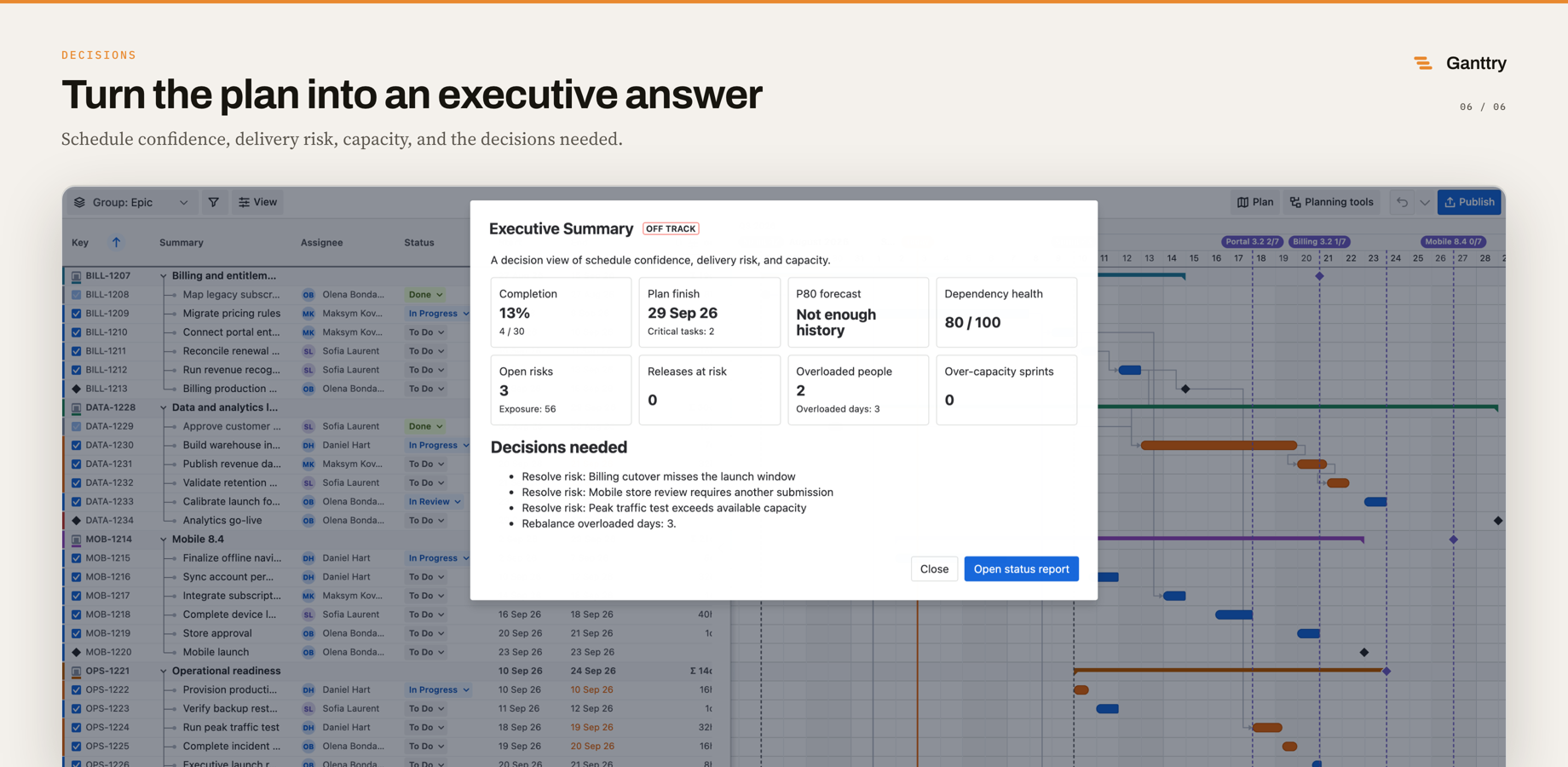The width and height of the screenshot is (1568, 767).
Task: Click the epic icon beside MOB-1214
Action: point(76,539)
